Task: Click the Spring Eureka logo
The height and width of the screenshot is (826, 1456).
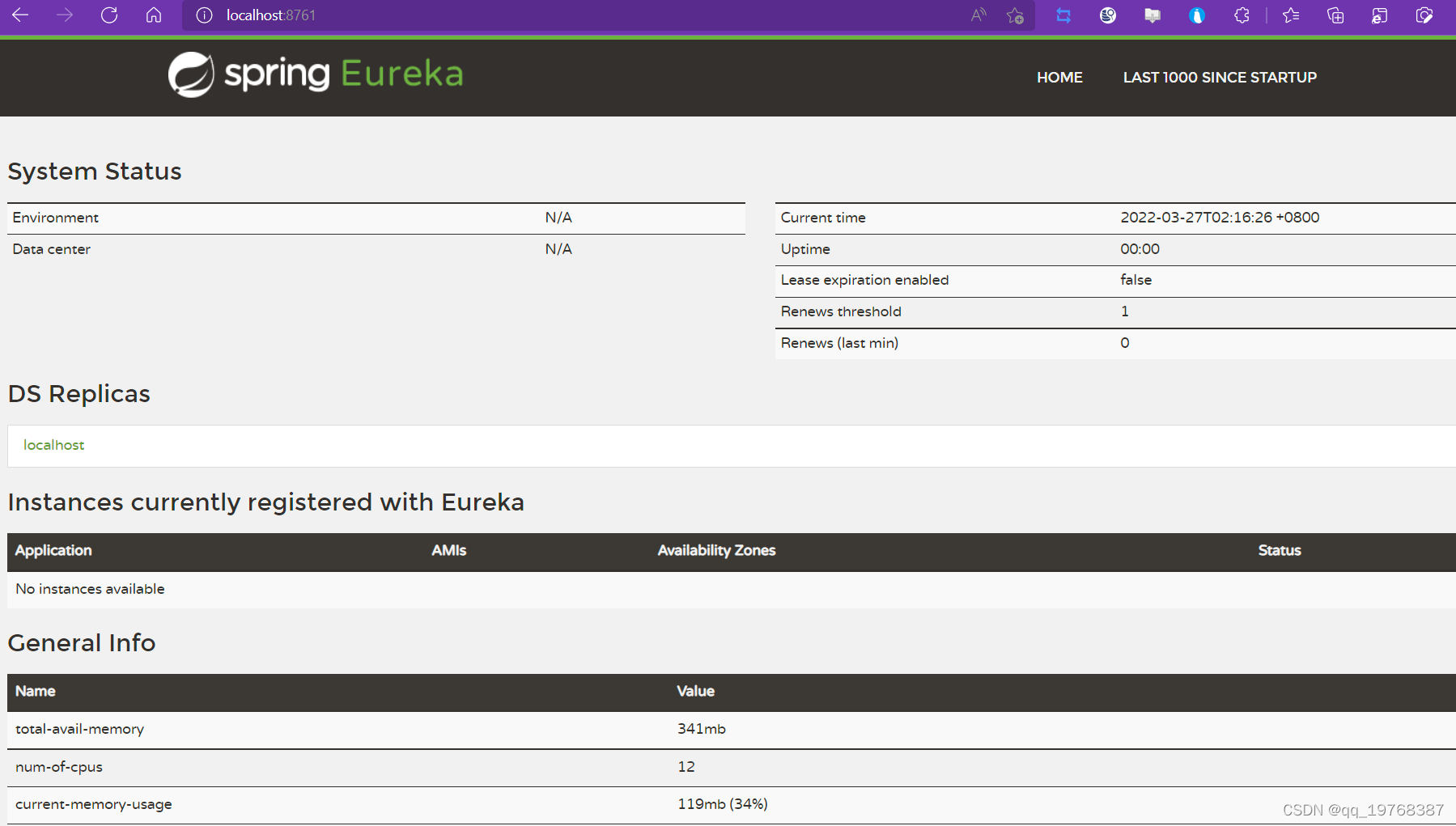Action: (316, 74)
